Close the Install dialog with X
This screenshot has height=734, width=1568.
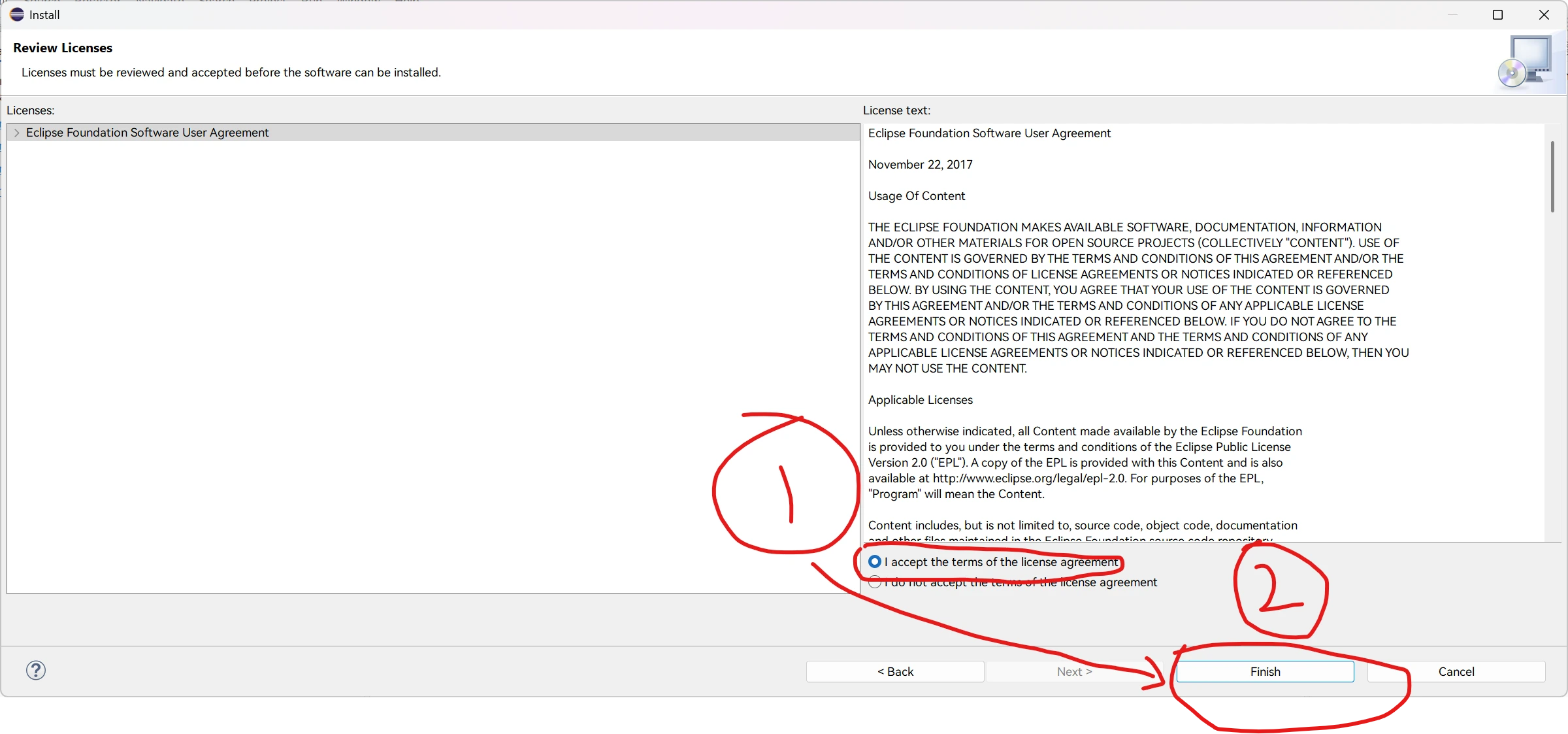[x=1544, y=14]
